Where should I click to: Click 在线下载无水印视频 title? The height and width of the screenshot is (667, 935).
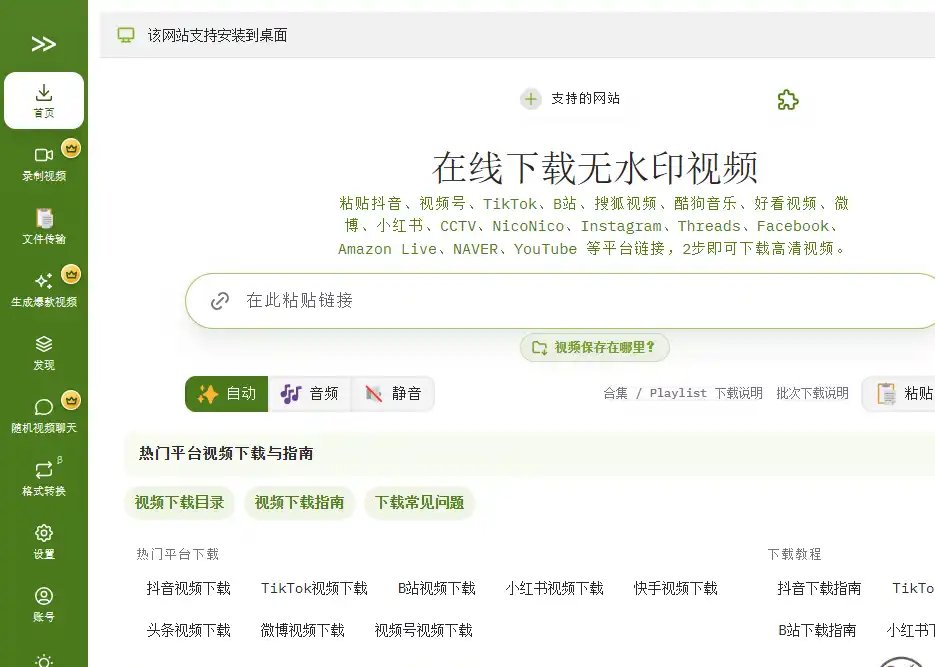pyautogui.click(x=595, y=168)
